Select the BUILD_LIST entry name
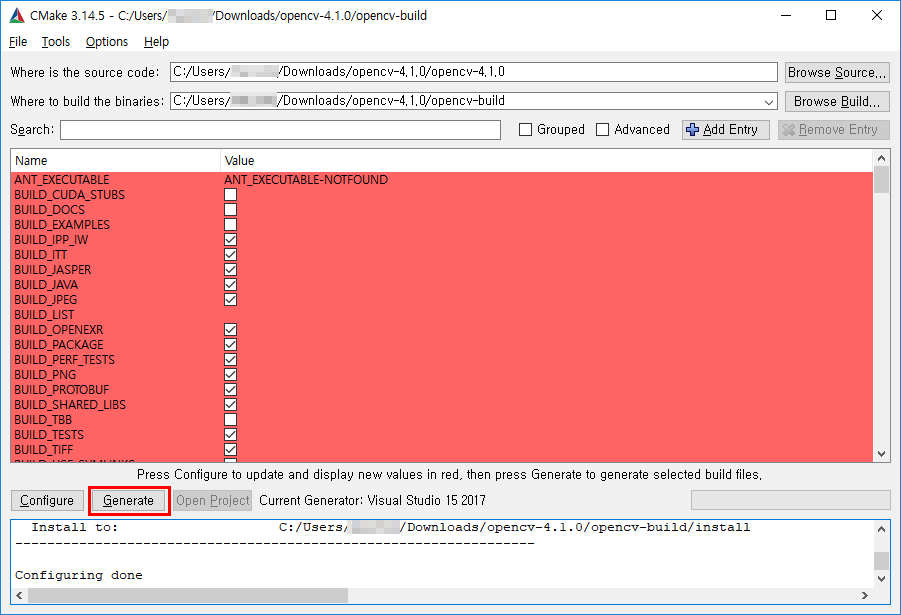 [44, 315]
